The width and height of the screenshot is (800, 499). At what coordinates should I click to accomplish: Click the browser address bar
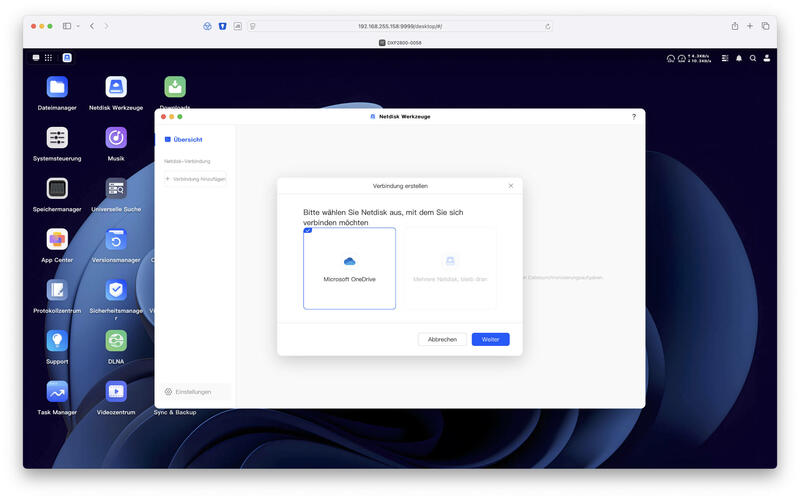pos(400,26)
